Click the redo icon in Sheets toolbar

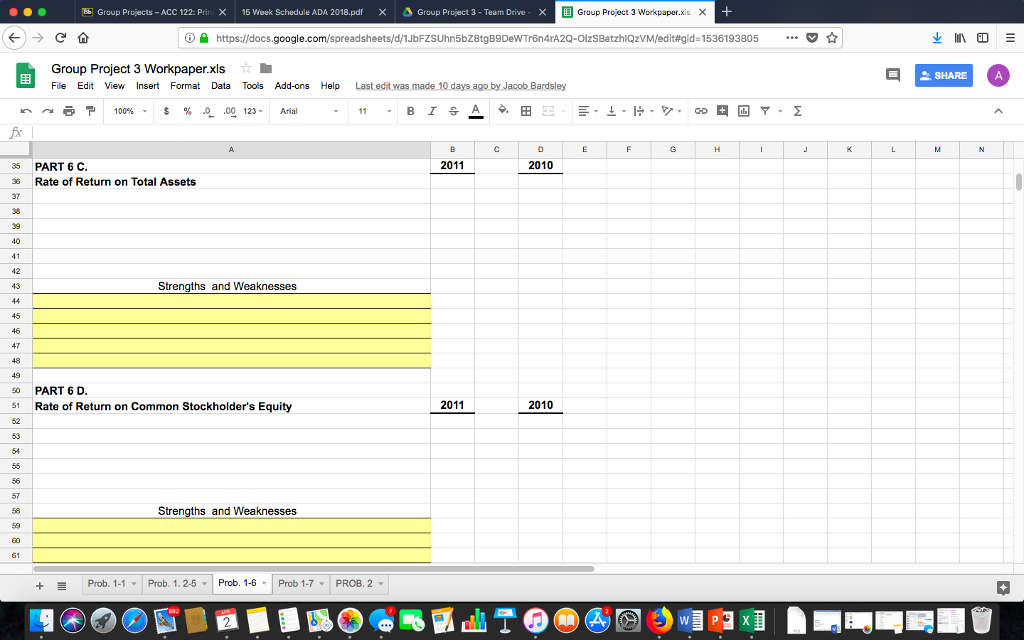[47, 111]
